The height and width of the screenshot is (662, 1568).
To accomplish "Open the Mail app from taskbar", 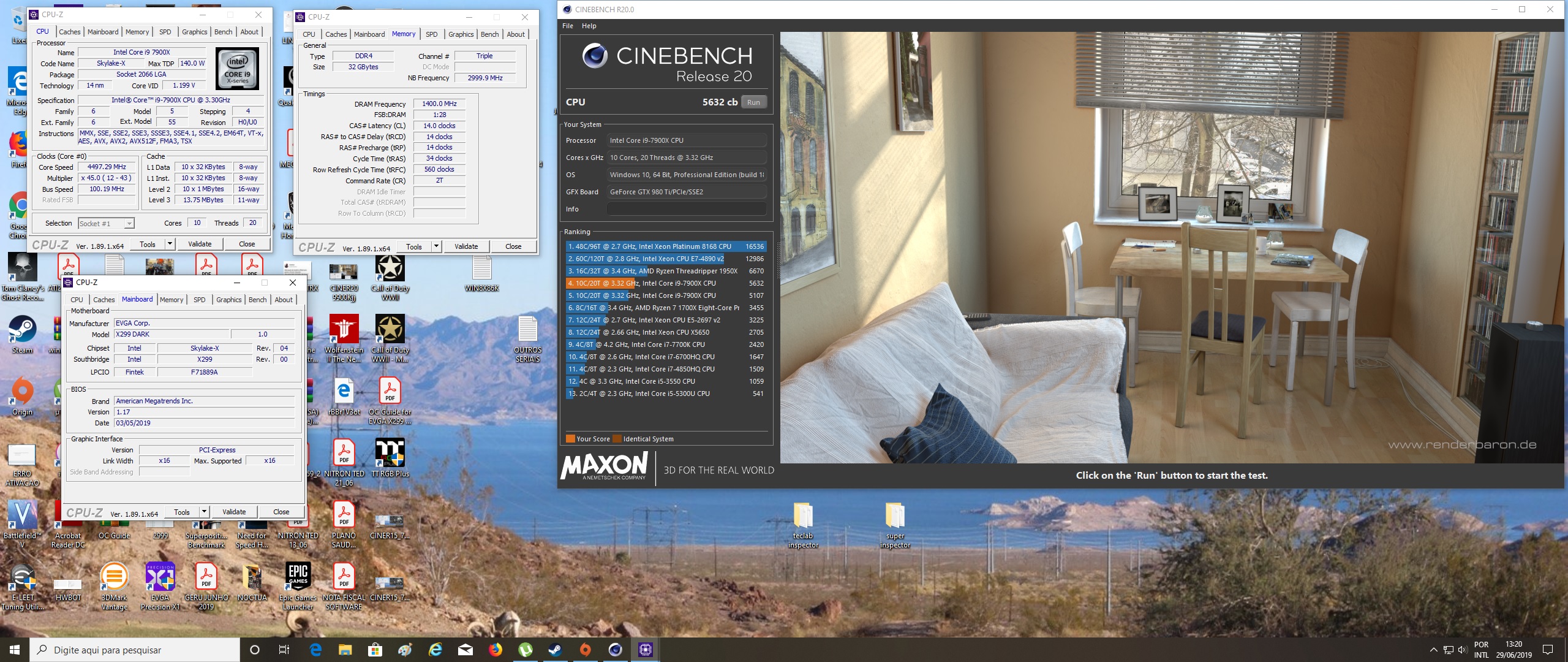I will coord(466,650).
